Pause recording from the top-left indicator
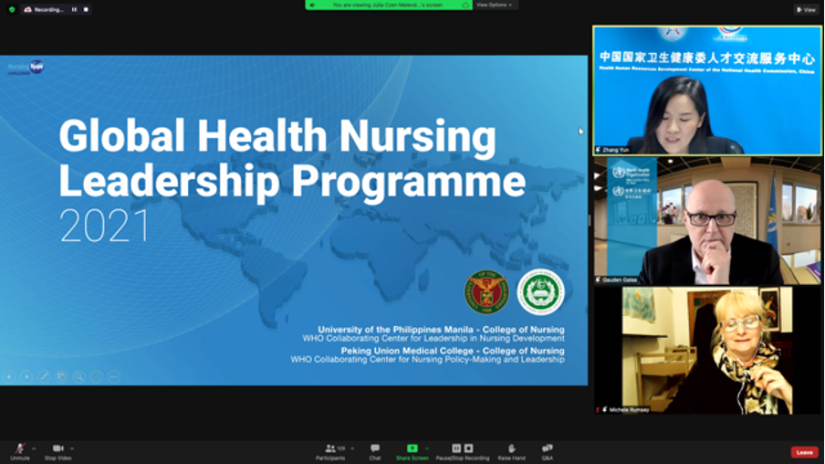The height and width of the screenshot is (464, 825). [74, 9]
